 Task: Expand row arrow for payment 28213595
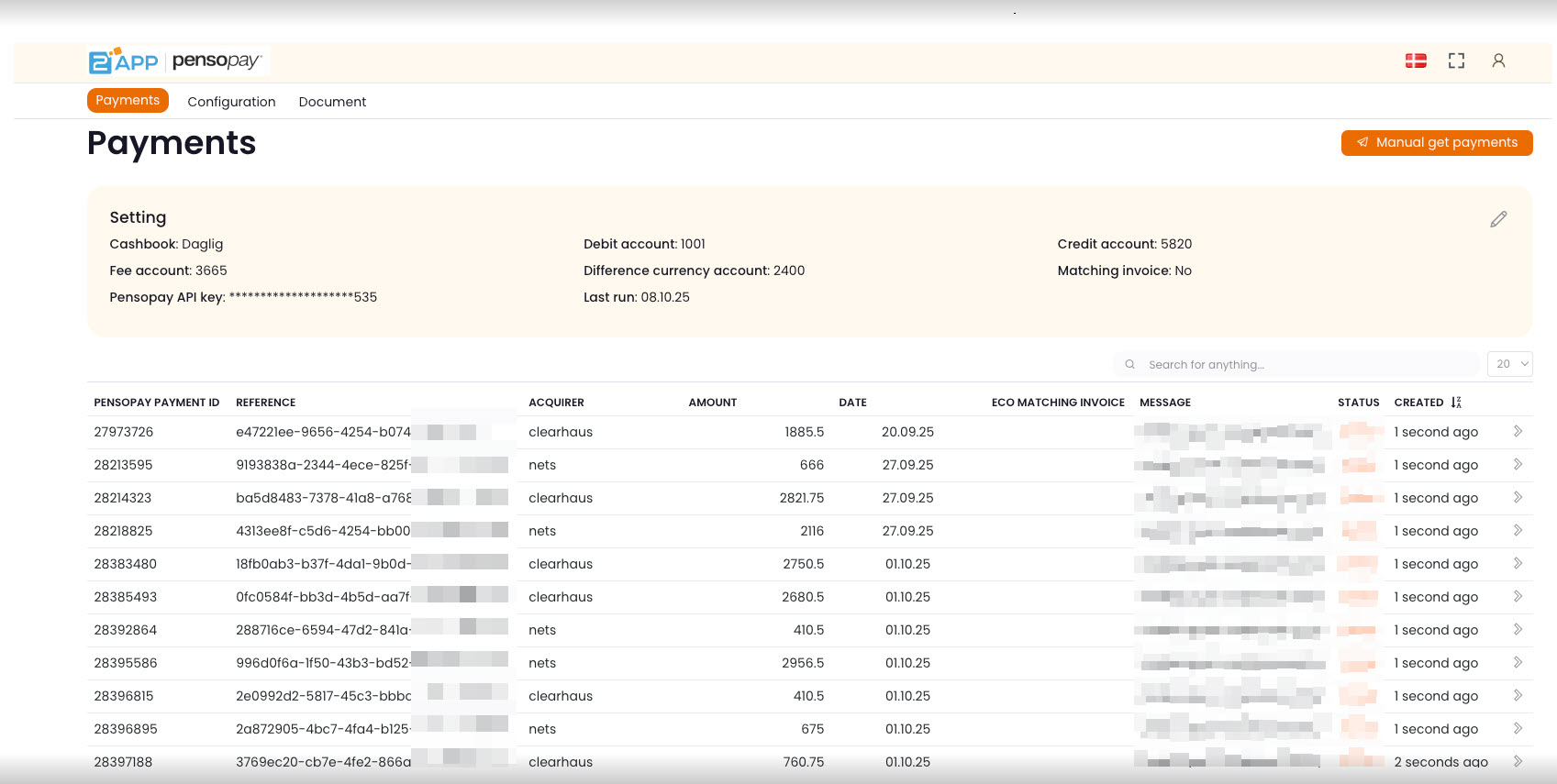click(1518, 465)
